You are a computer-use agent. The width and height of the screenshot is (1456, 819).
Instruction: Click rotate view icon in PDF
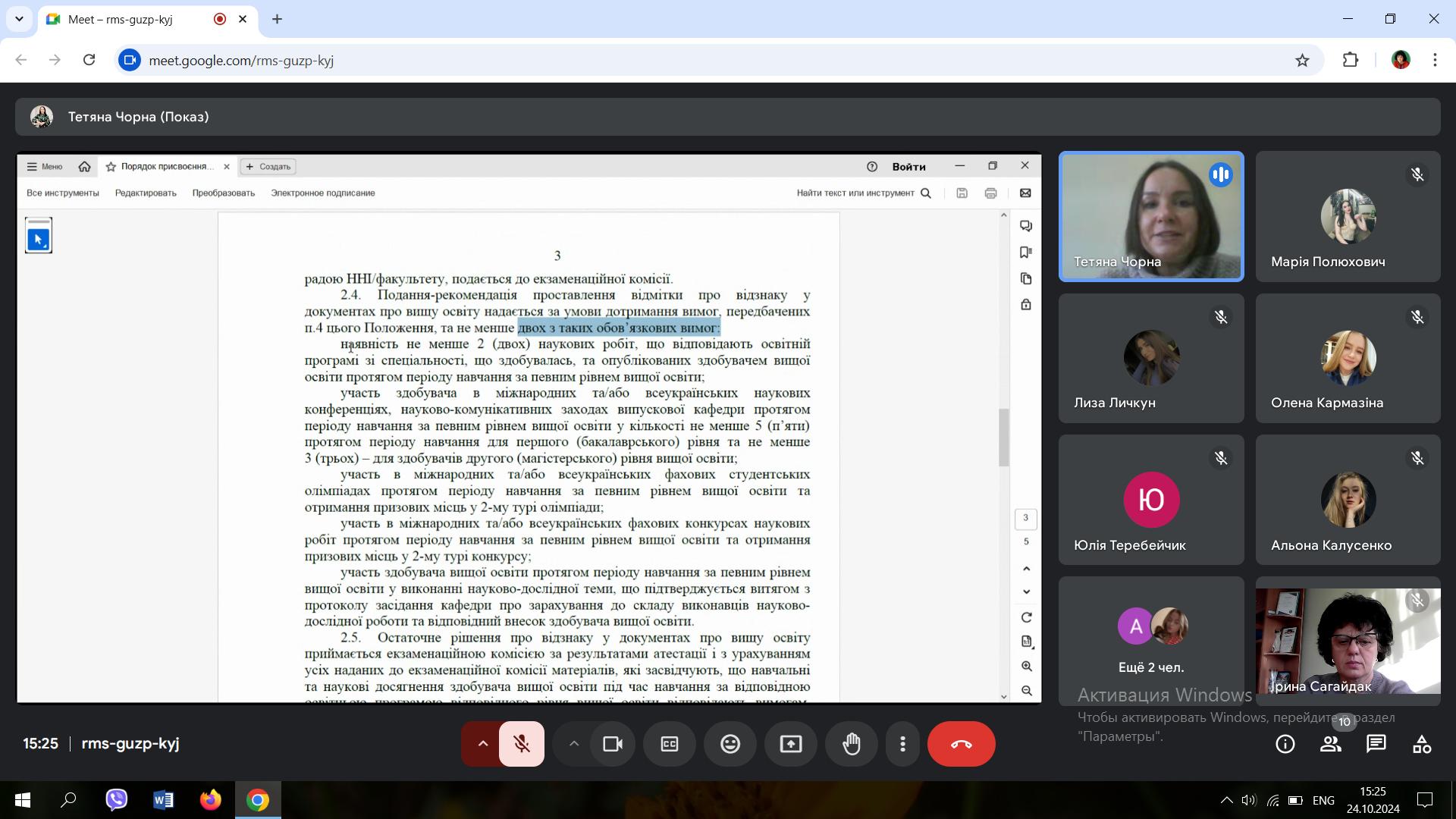coord(1026,617)
